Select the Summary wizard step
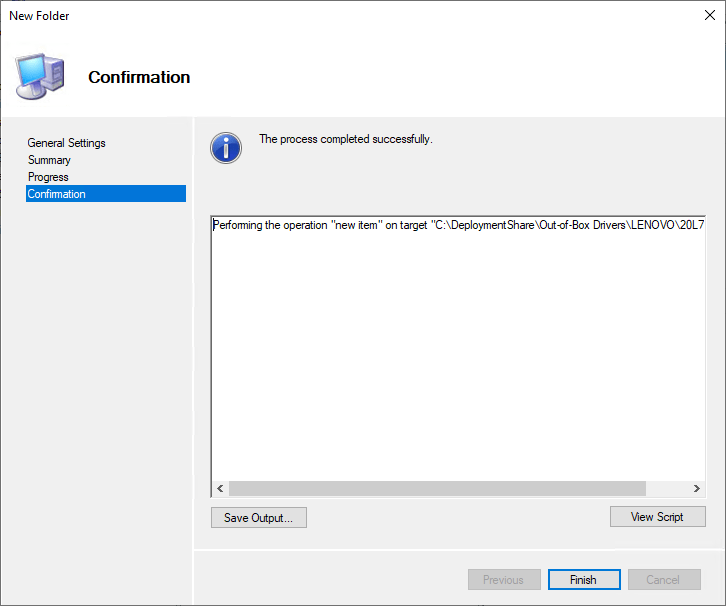Screen dimensions: 726x606 tap(49, 160)
